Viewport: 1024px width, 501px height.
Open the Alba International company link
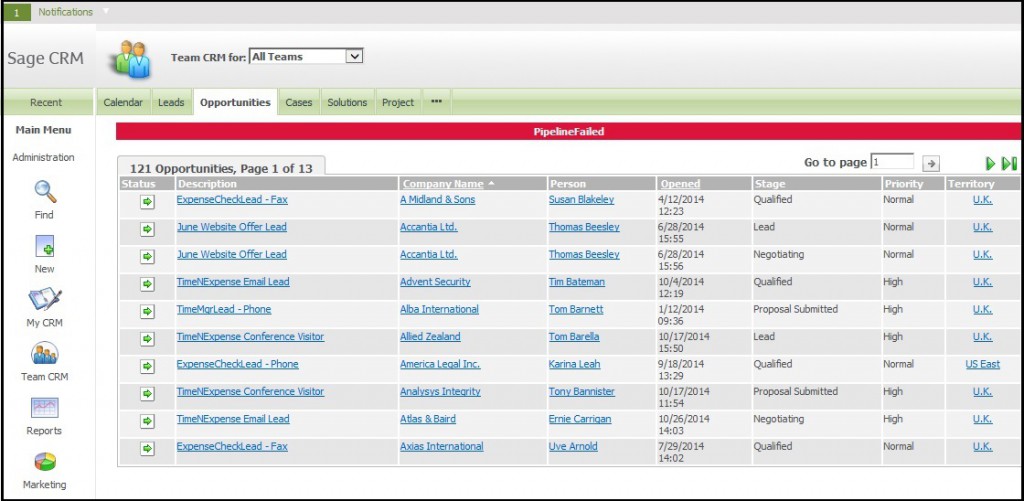(x=440, y=310)
